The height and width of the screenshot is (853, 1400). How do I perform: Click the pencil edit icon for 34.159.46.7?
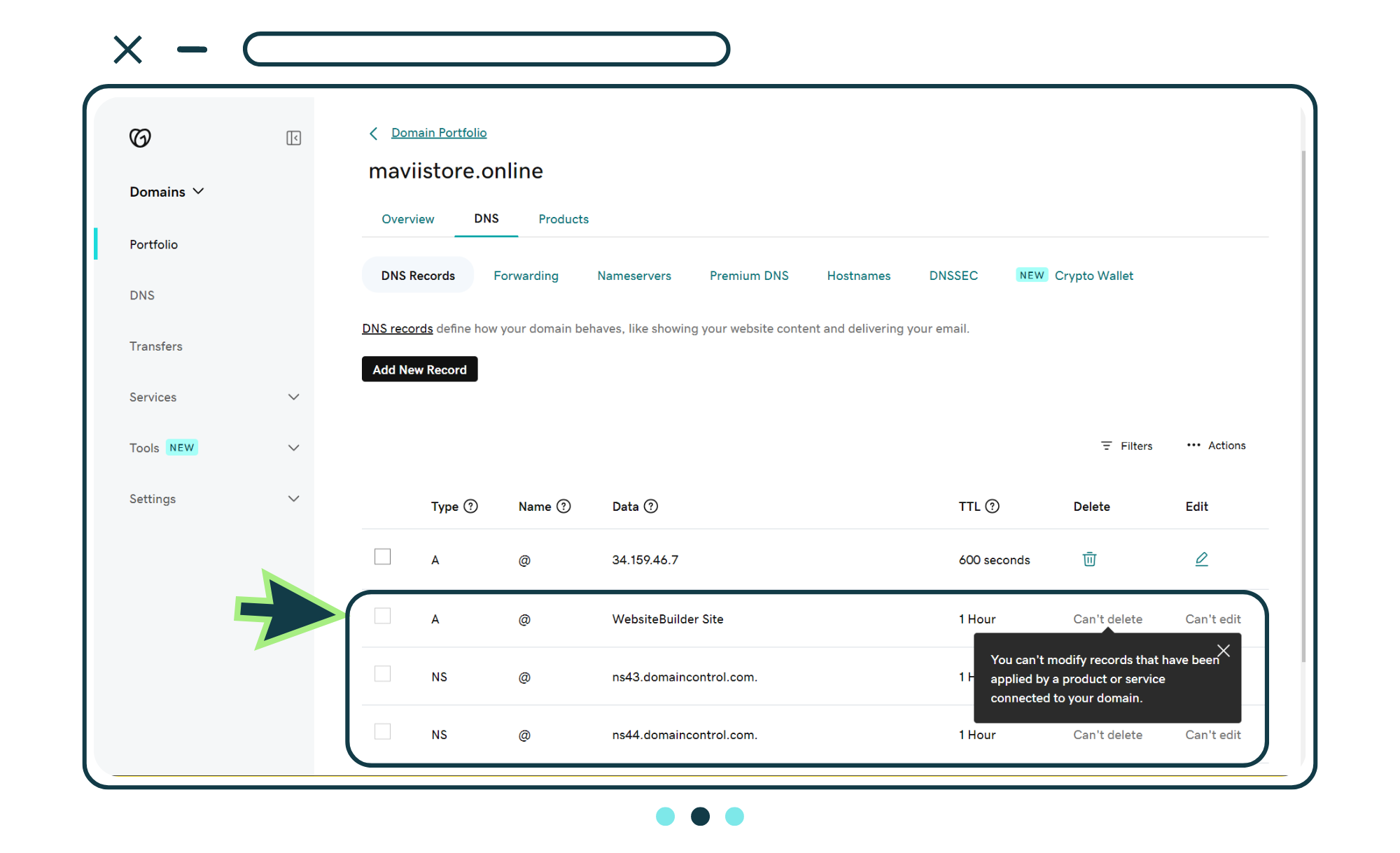click(x=1201, y=559)
